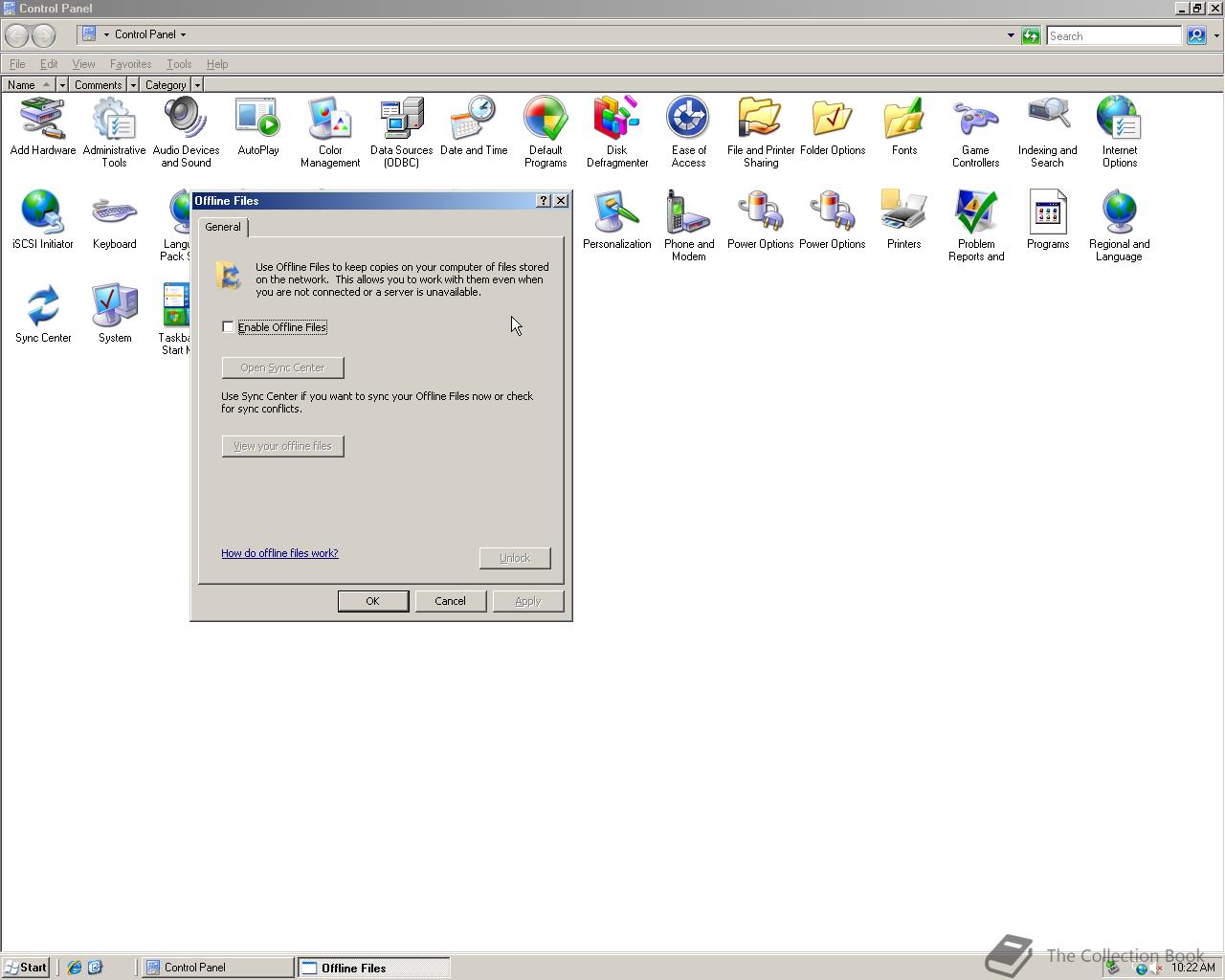Viewport: 1225px width, 980px height.
Task: Open Administrative Tools icon
Action: 114,132
